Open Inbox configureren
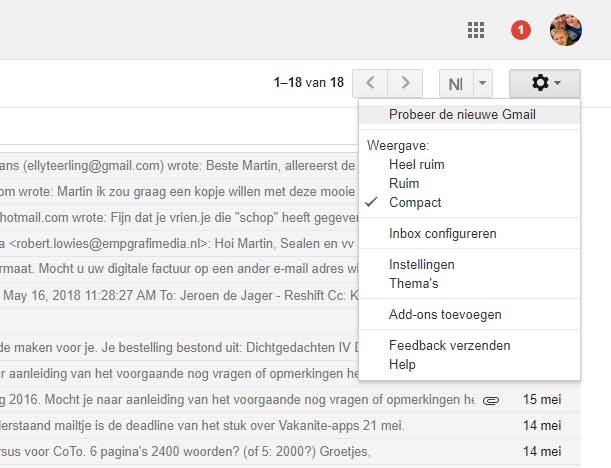 click(470, 233)
